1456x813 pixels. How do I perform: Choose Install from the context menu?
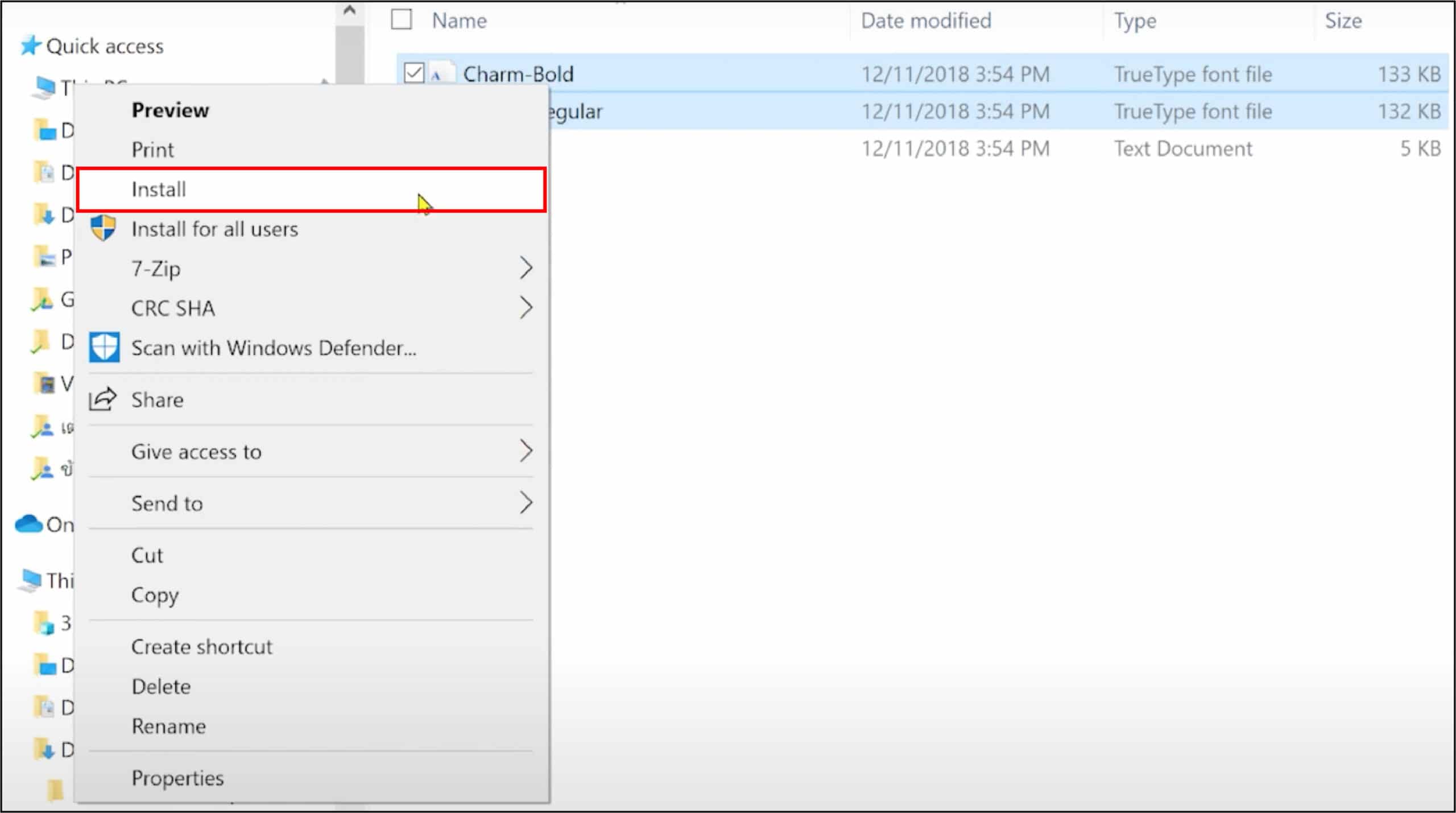pyautogui.click(x=312, y=189)
